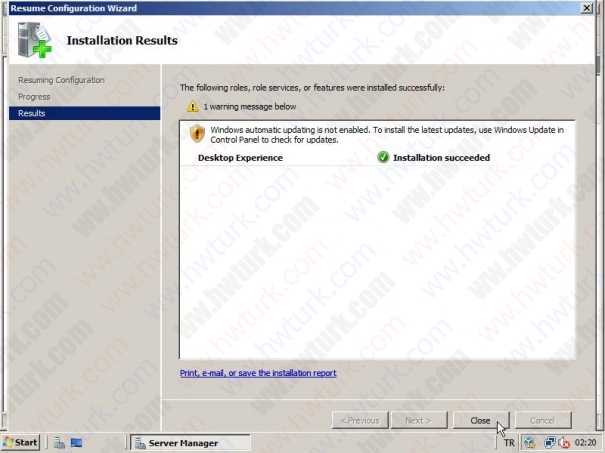Select the Progress step in sidebar
The image size is (605, 453).
pos(34,97)
